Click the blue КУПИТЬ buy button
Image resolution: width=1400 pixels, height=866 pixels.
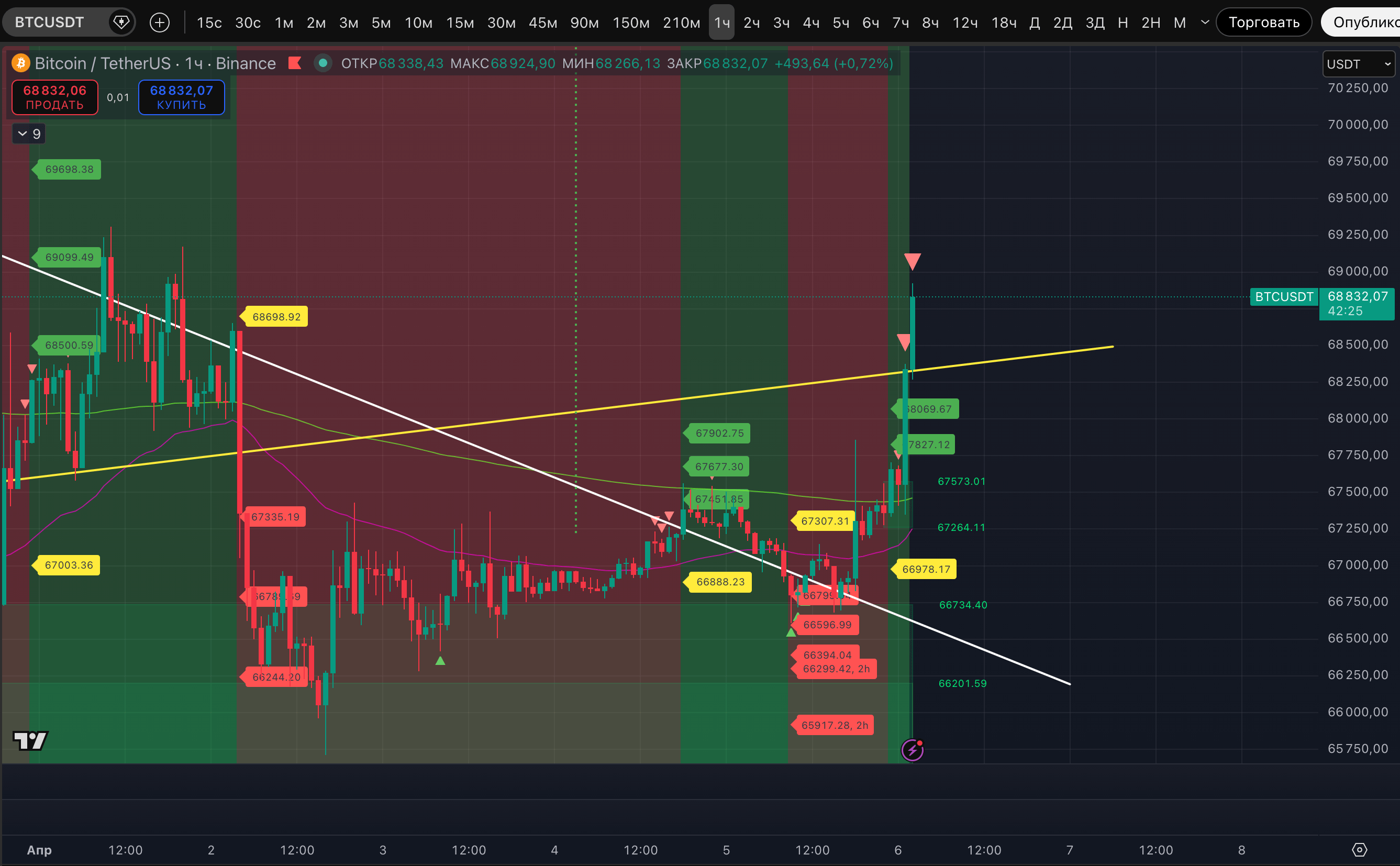[181, 97]
